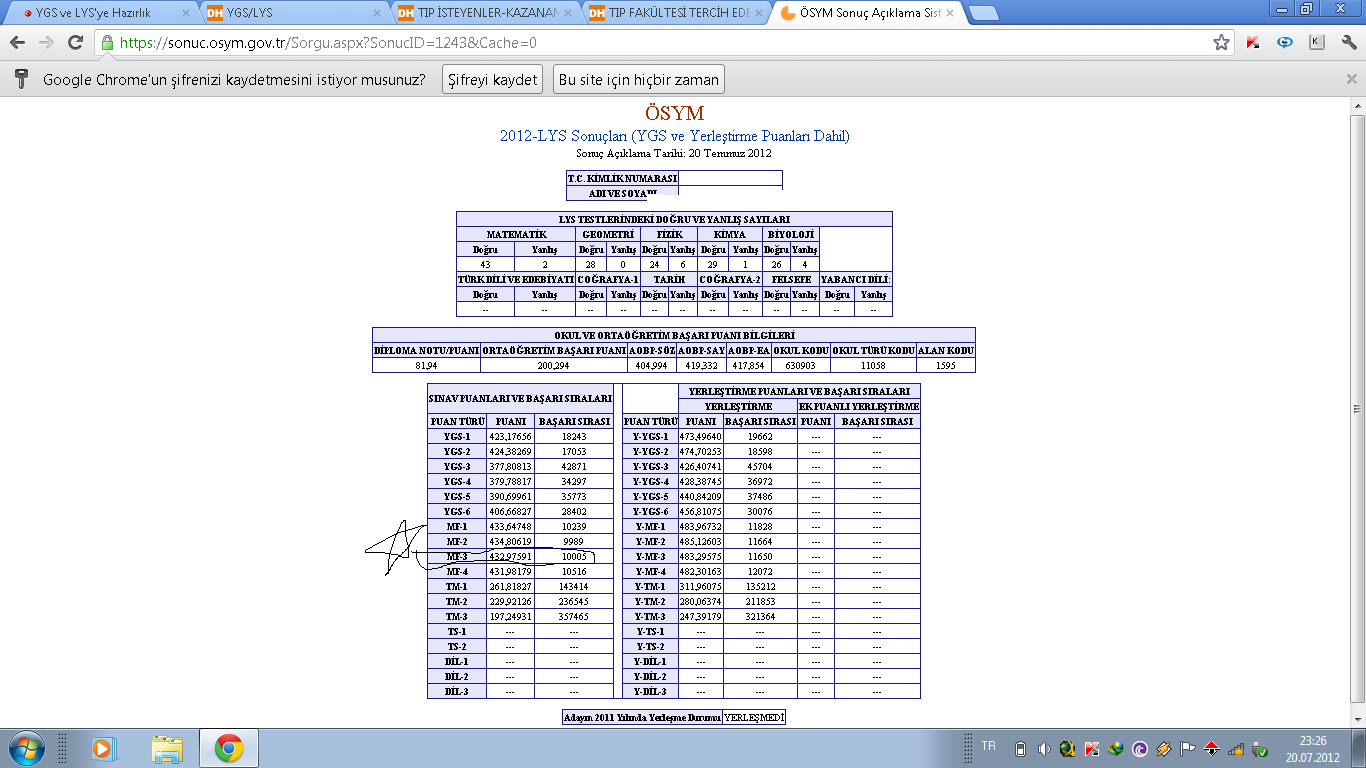Open the purple torrent client tray icon
The image size is (1366, 768).
[x=1140, y=748]
